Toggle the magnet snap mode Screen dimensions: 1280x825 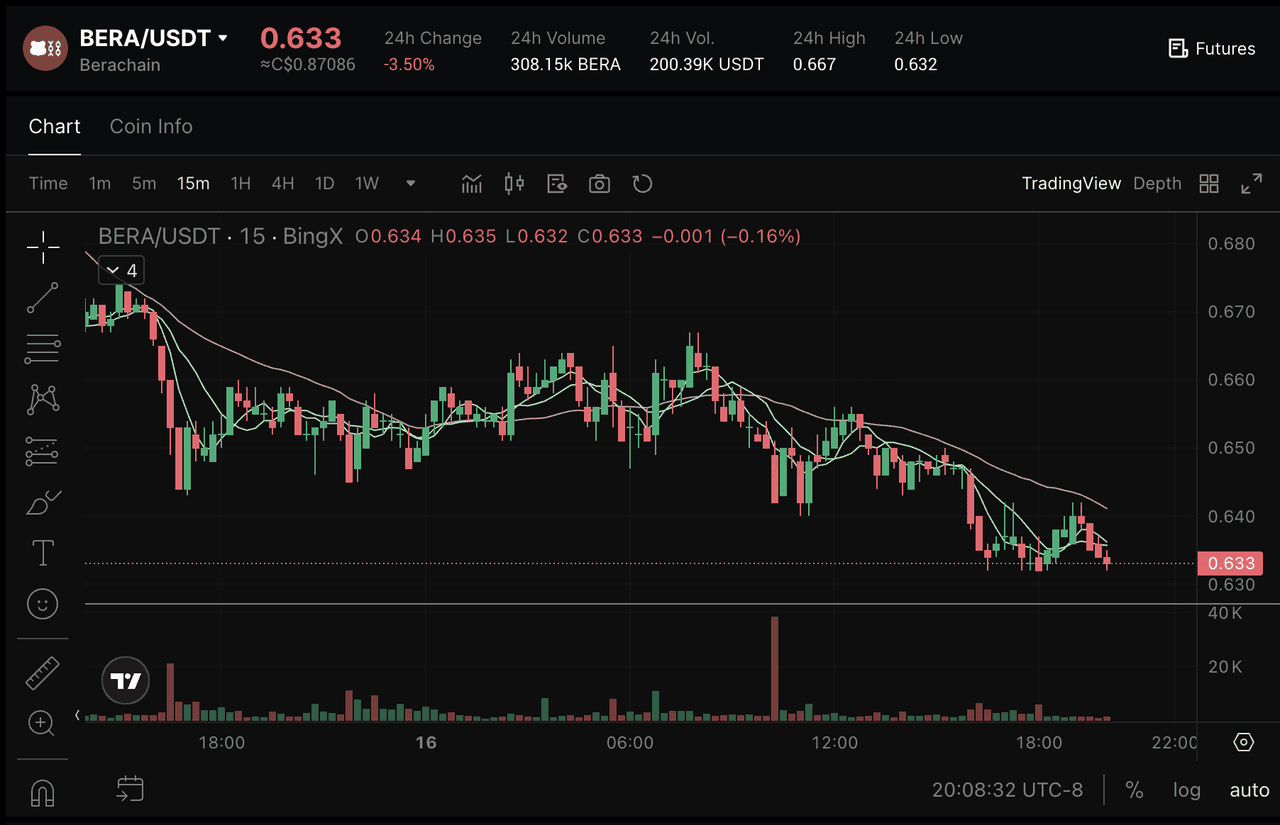42,792
